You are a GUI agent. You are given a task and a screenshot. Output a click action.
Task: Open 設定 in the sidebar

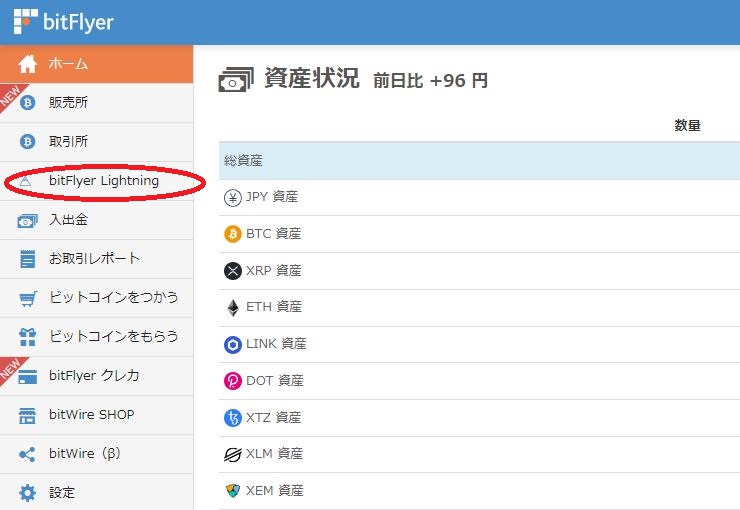(96, 492)
